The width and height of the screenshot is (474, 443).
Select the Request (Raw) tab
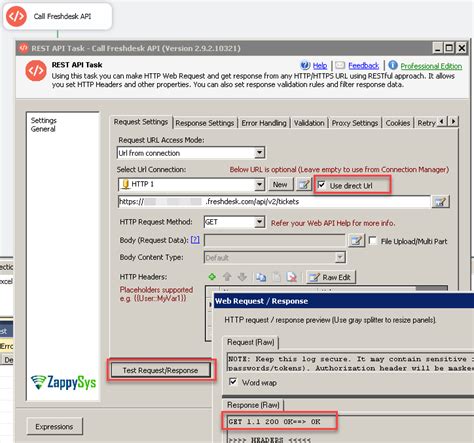point(251,342)
